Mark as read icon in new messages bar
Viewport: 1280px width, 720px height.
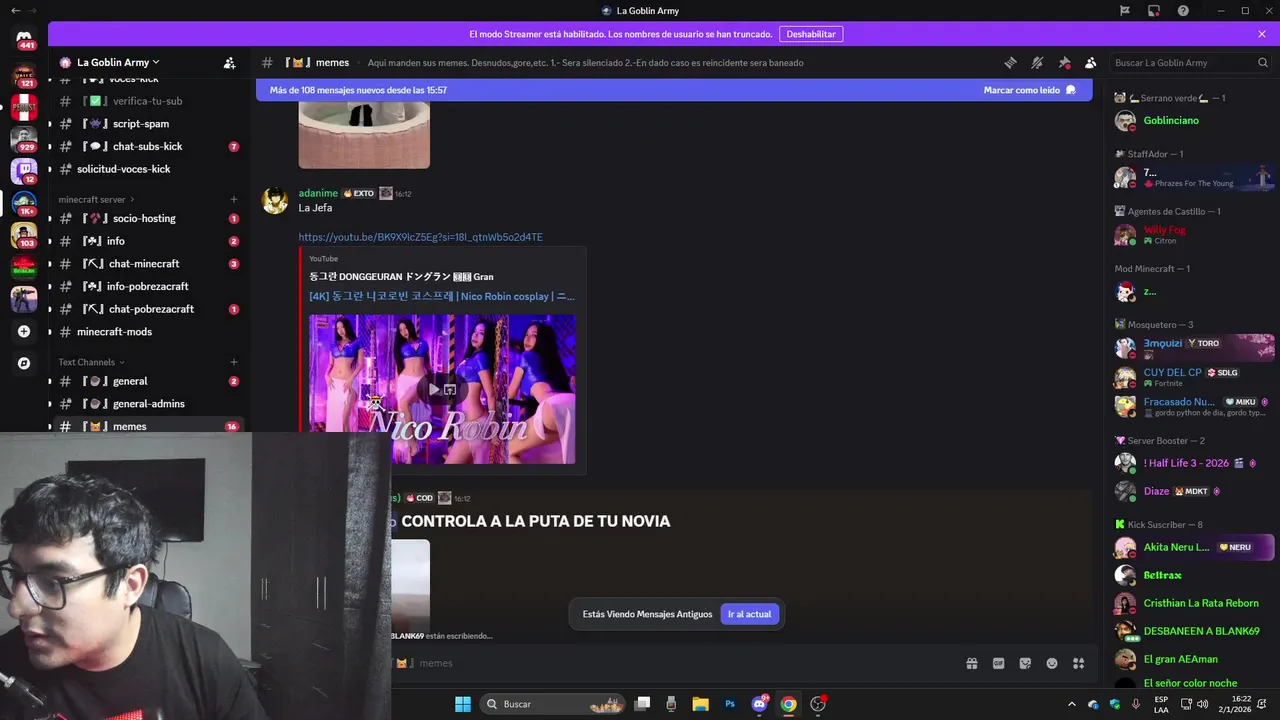click(1071, 90)
